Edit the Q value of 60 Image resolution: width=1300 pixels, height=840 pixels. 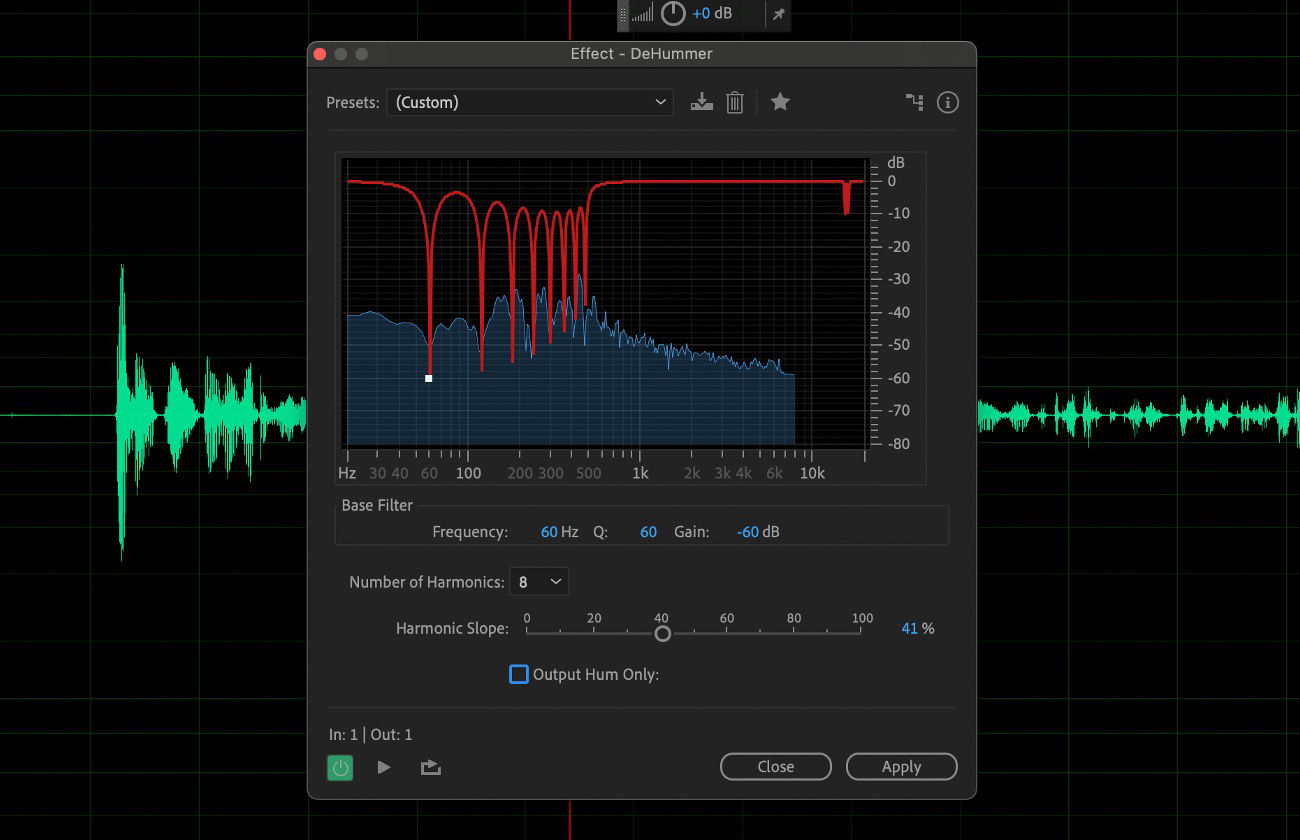tap(647, 531)
